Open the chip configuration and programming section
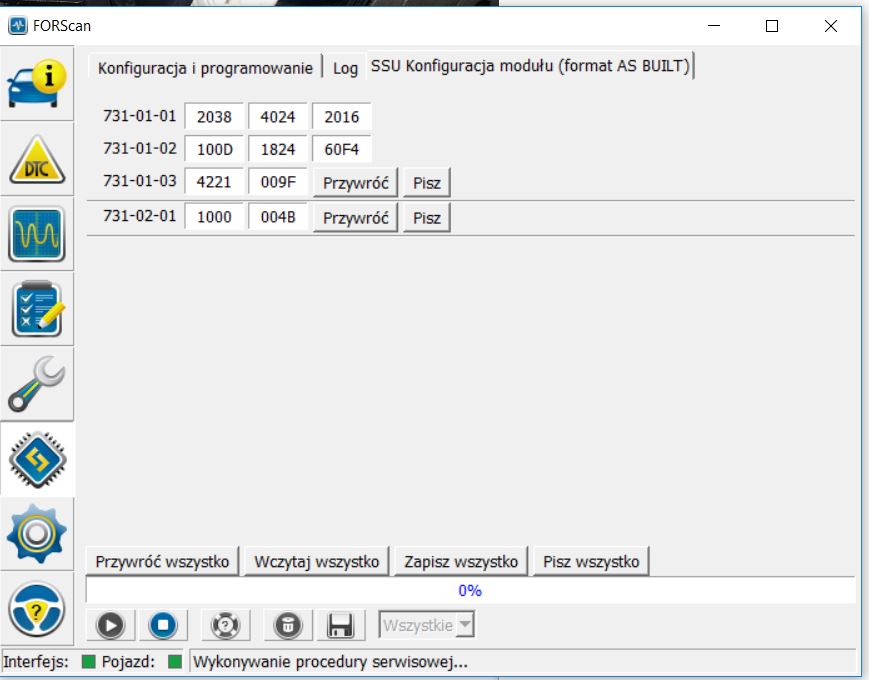Image resolution: width=869 pixels, height=680 pixels. [37, 459]
